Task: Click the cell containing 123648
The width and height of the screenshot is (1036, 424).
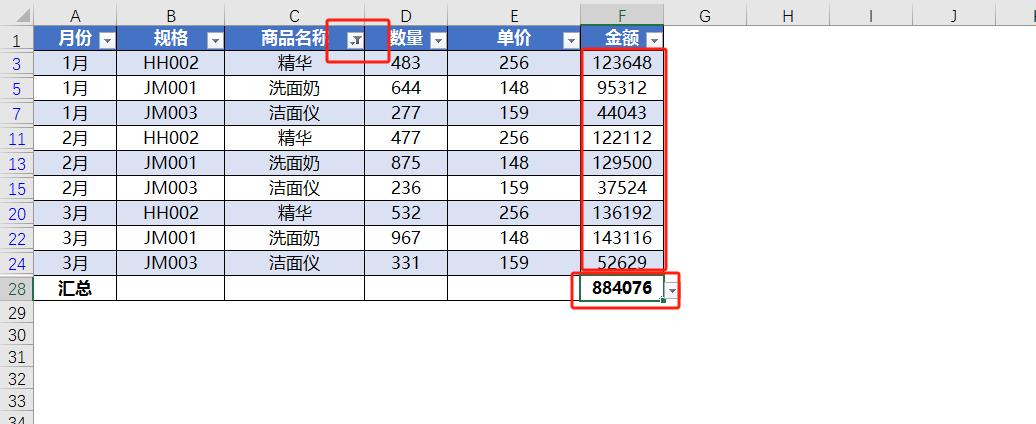Action: coord(622,63)
